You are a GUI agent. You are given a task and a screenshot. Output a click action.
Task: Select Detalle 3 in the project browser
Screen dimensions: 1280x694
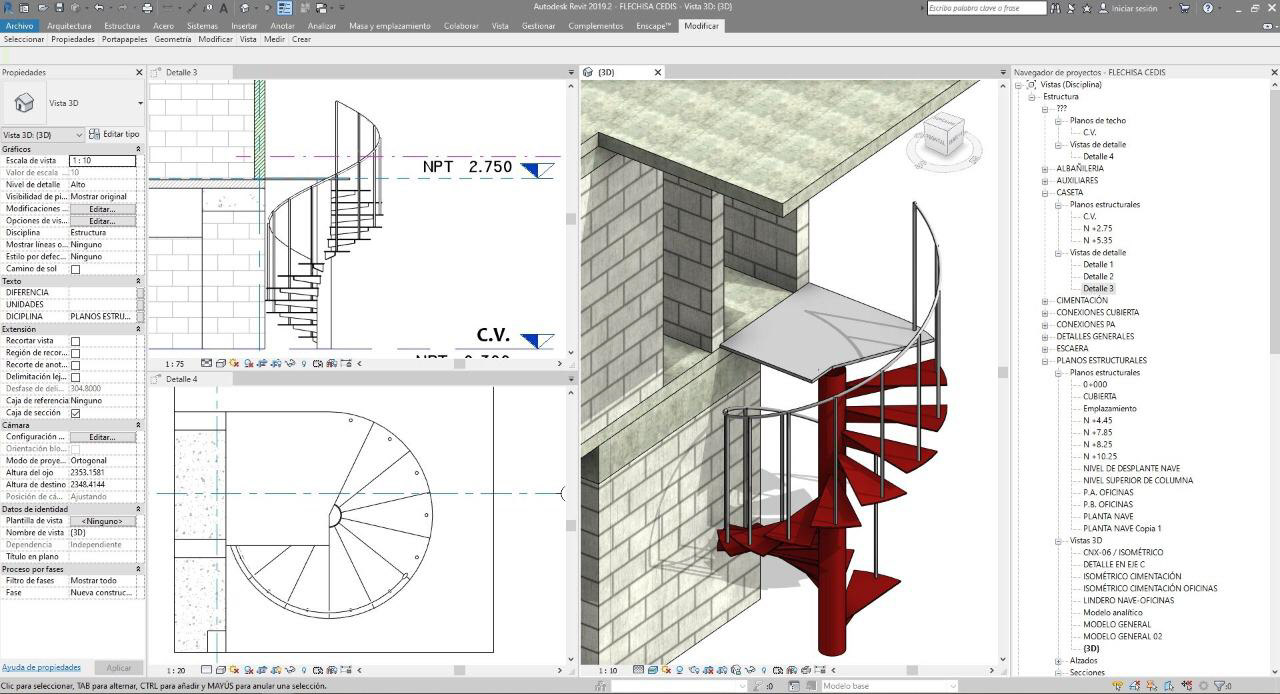point(1098,289)
